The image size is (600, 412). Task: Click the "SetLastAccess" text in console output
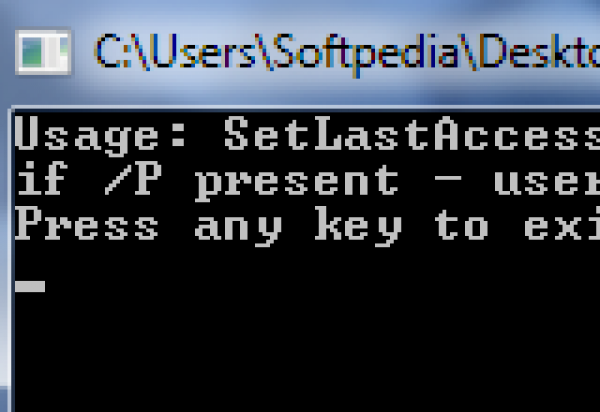coord(410,134)
